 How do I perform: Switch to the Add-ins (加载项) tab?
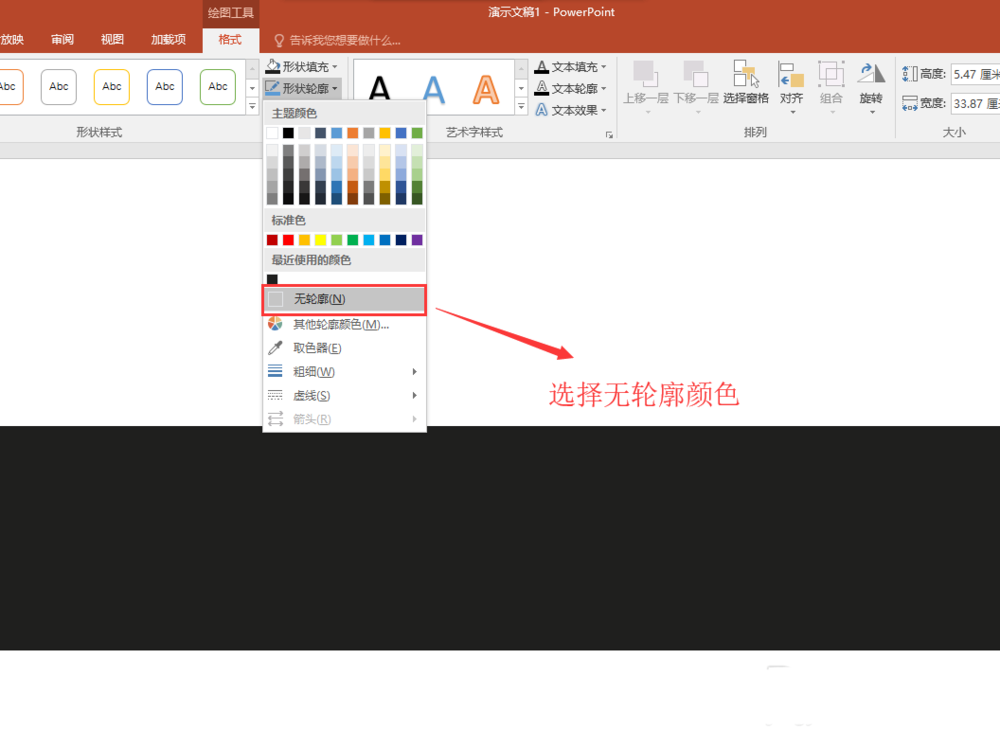click(x=168, y=40)
